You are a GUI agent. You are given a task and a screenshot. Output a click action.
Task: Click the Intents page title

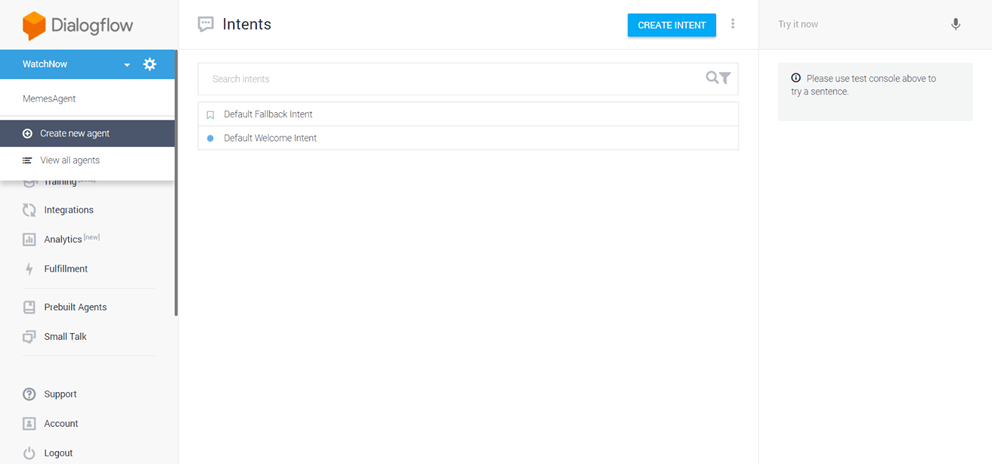(247, 25)
